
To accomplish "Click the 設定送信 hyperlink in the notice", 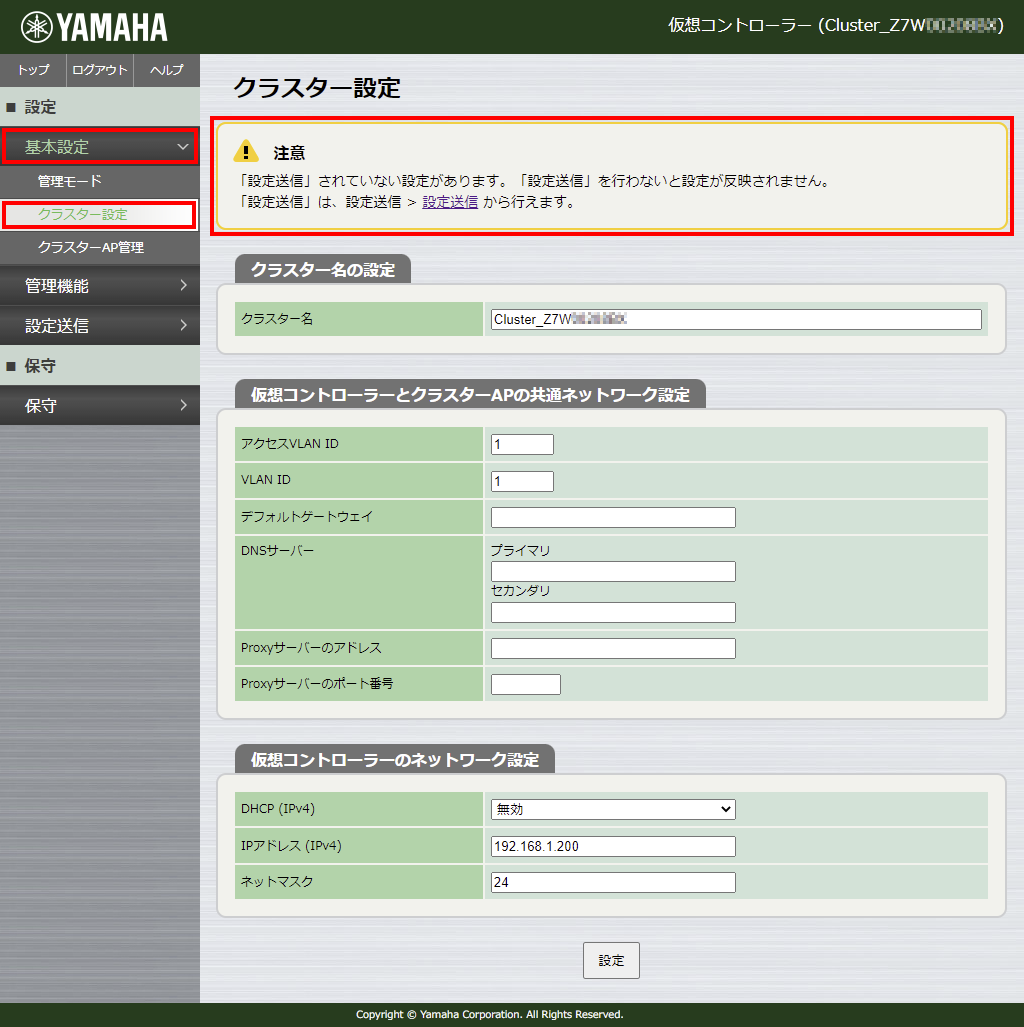I will click(449, 202).
